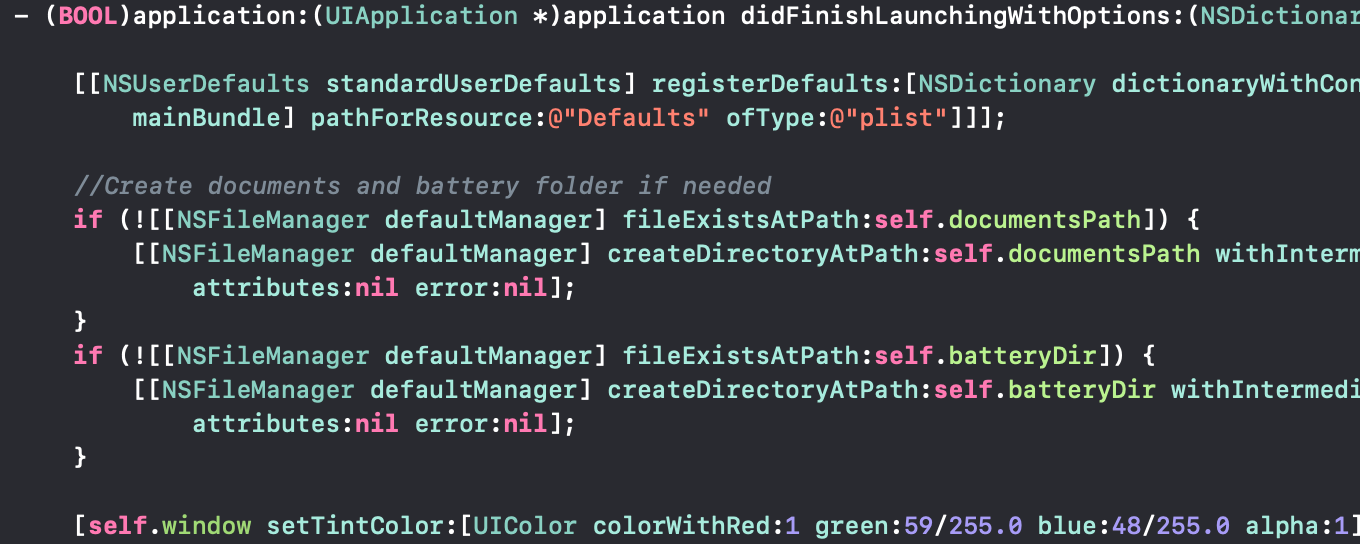This screenshot has width=1360, height=544.
Task: Select the NSUserDefaults class name
Action: [207, 84]
